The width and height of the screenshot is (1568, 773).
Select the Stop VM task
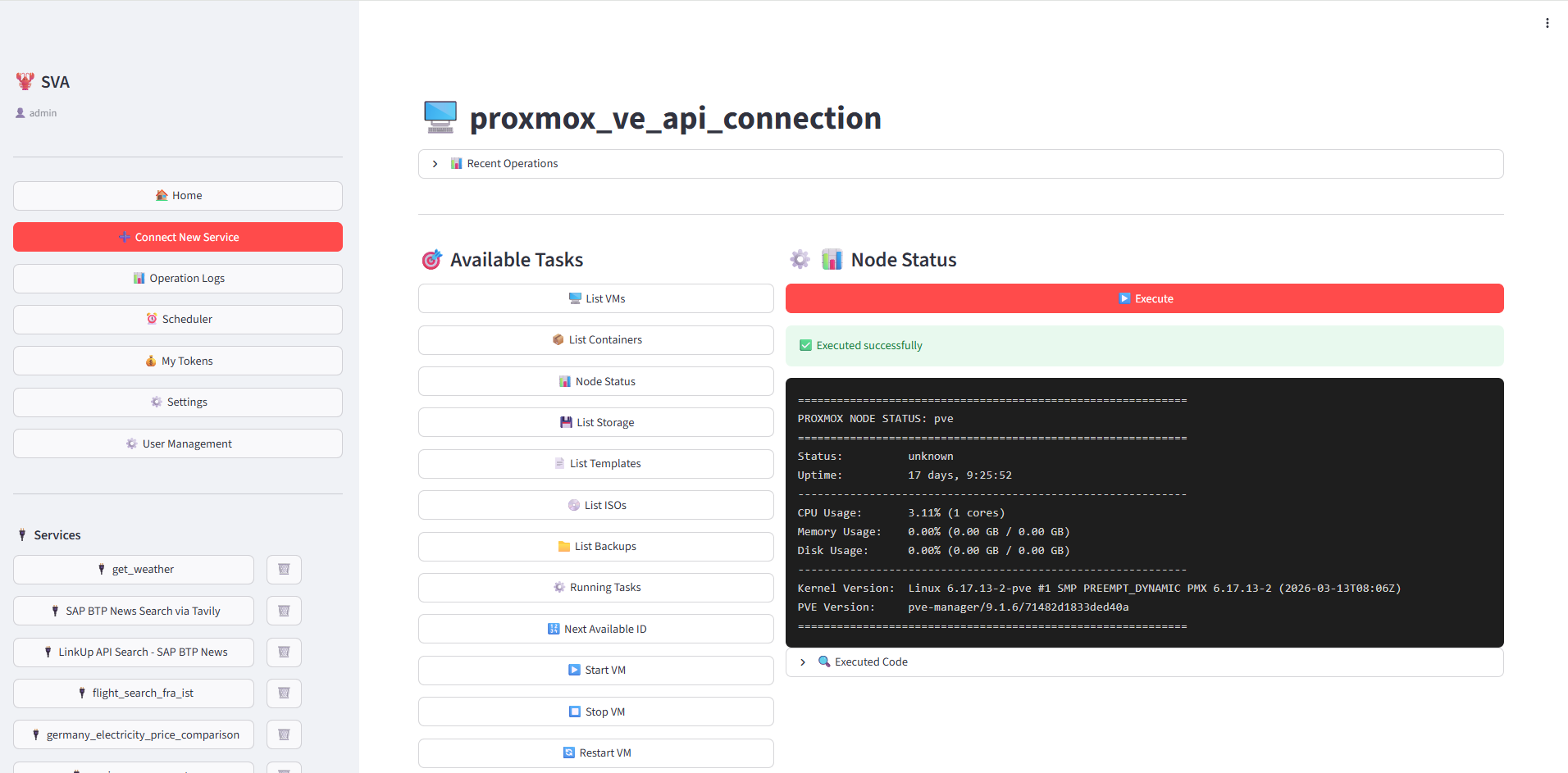(596, 712)
